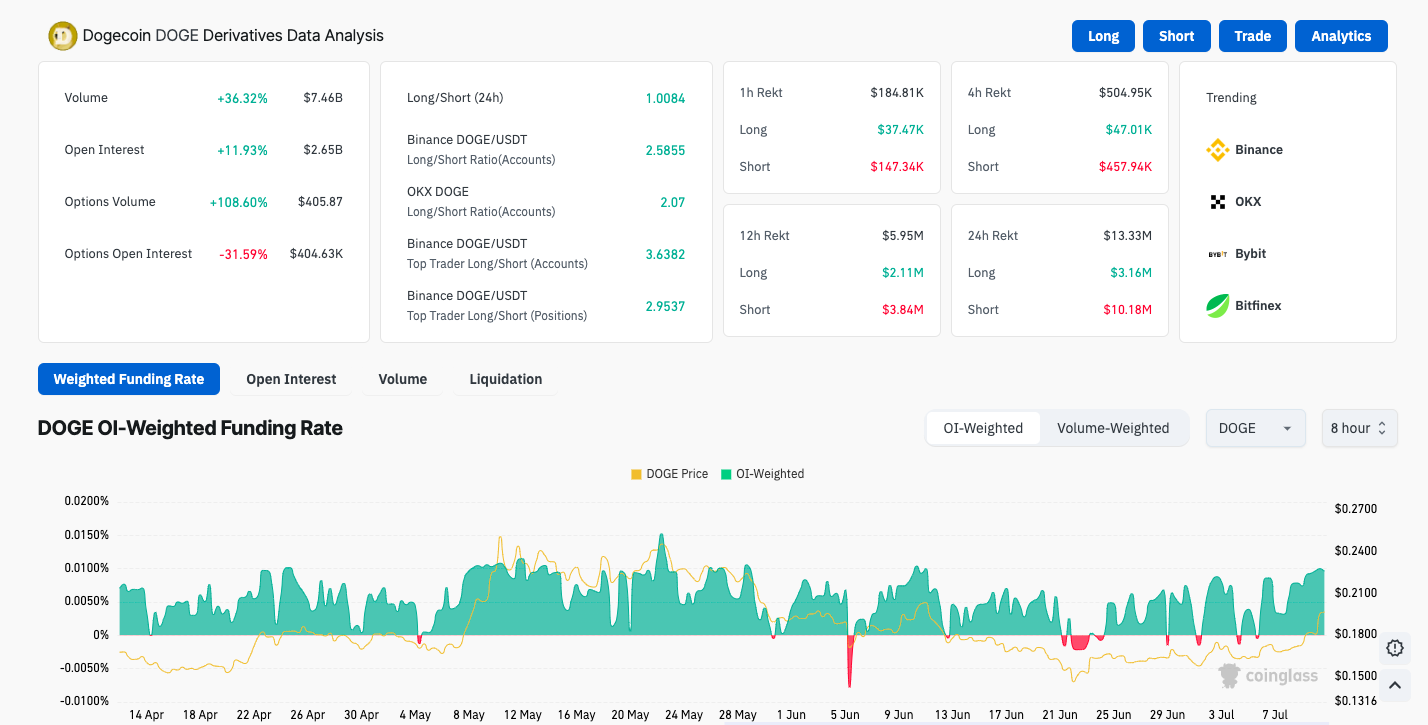Click the round settings icon beside chart
This screenshot has width=1428, height=725.
1395,648
